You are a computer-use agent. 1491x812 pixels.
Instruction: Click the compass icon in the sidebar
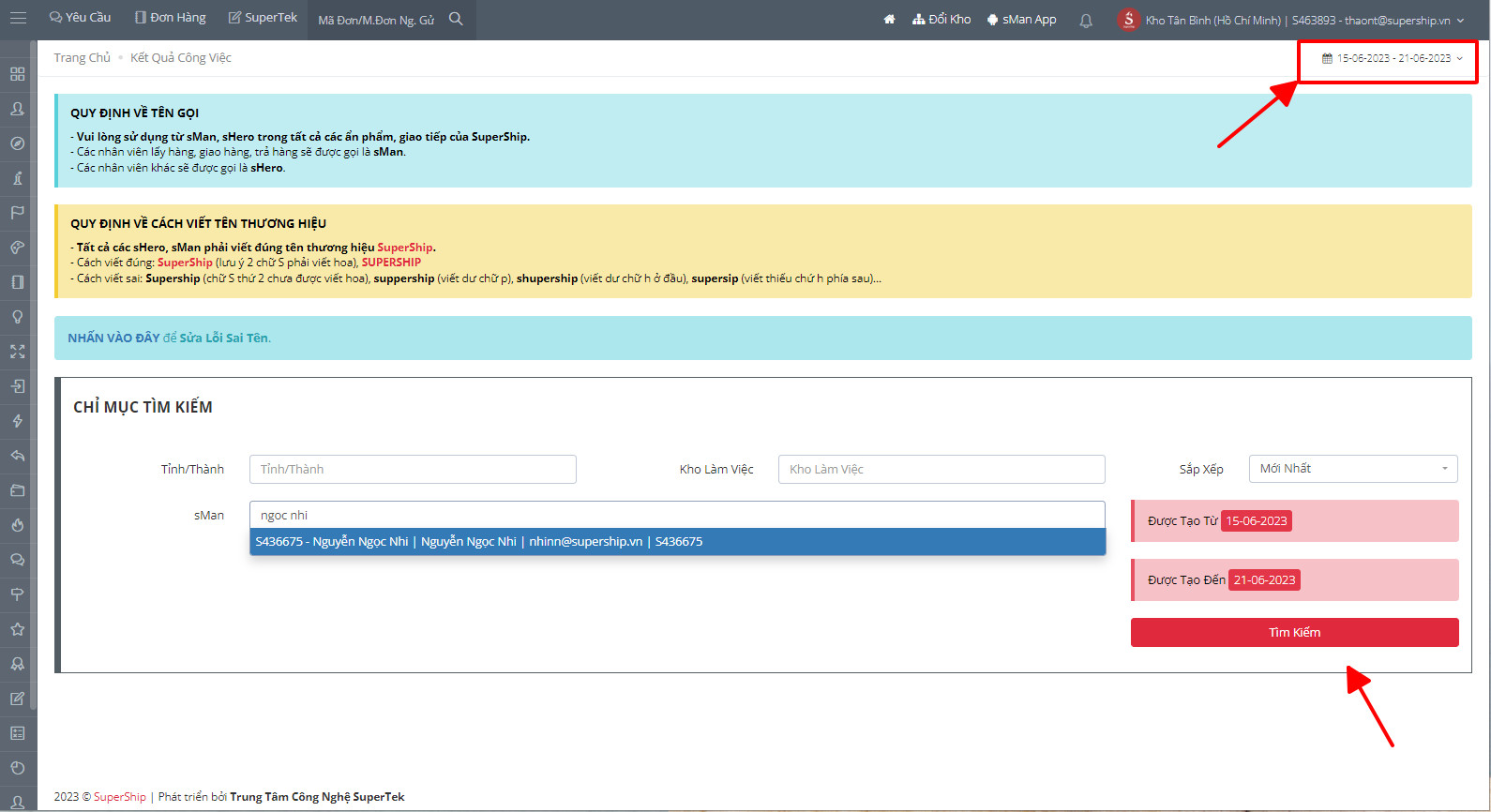(x=17, y=143)
